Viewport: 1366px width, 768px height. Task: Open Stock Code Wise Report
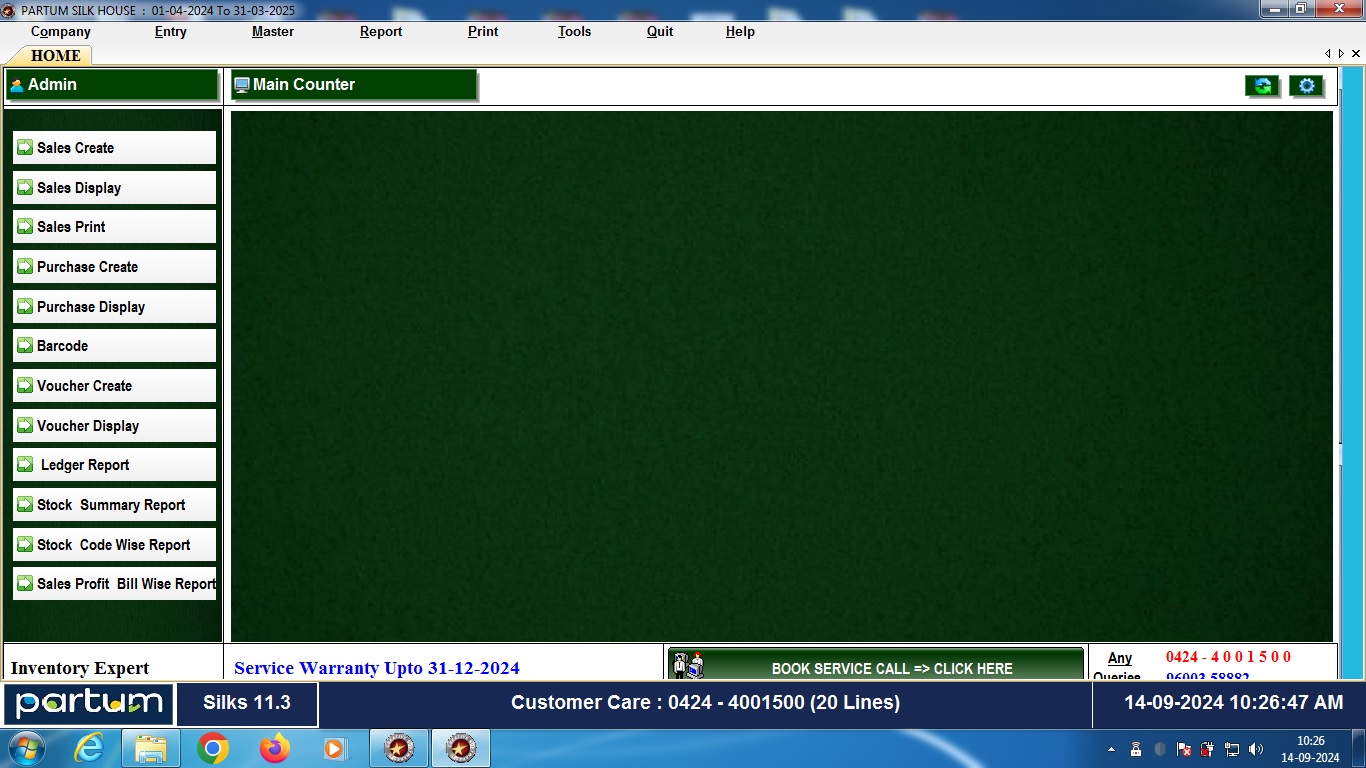pyautogui.click(x=114, y=544)
